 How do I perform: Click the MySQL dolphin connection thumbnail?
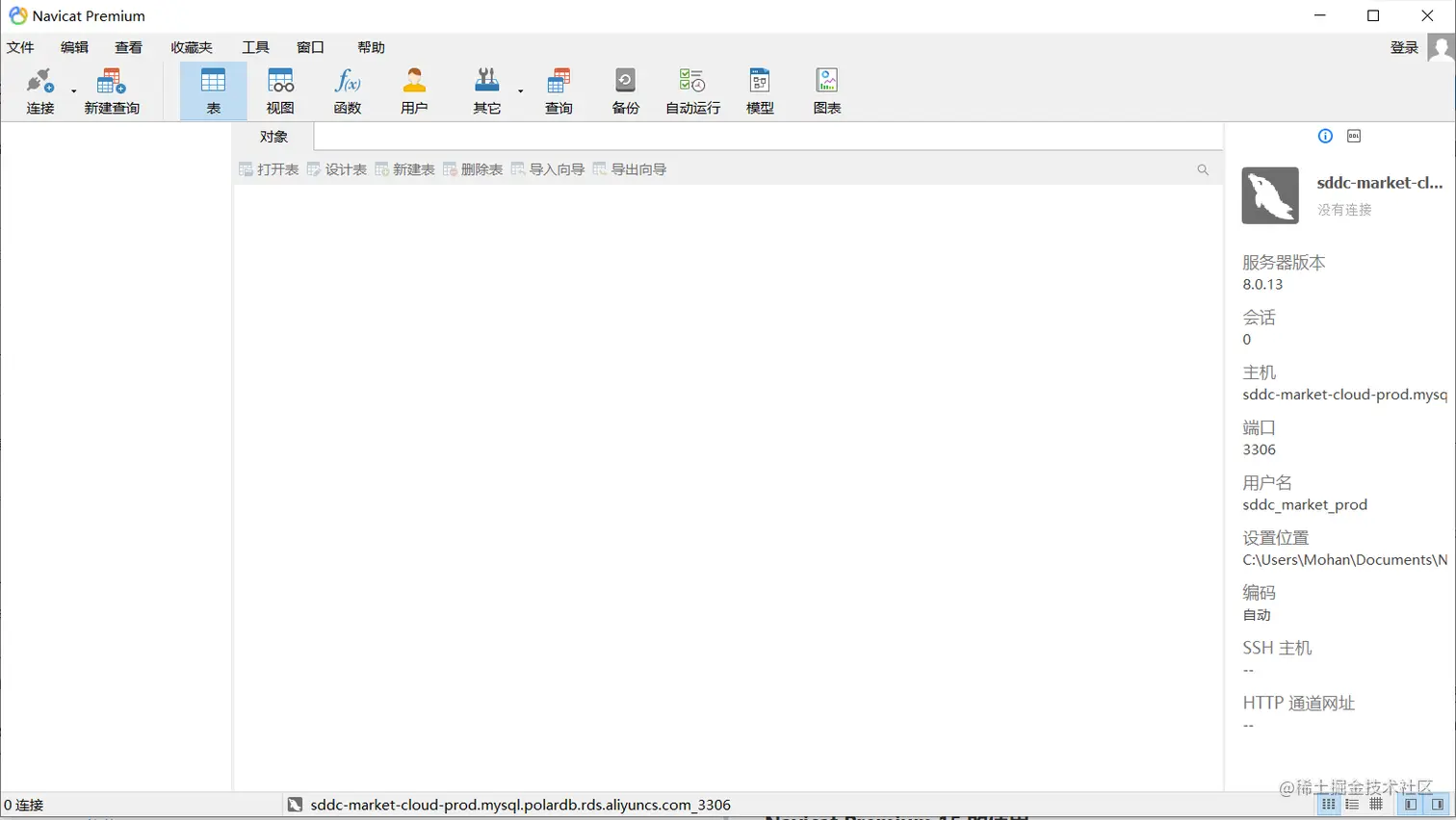coord(1270,195)
